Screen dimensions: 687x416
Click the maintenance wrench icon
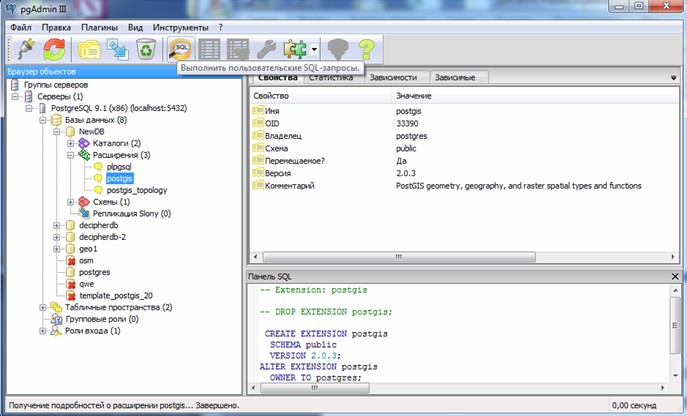[266, 49]
